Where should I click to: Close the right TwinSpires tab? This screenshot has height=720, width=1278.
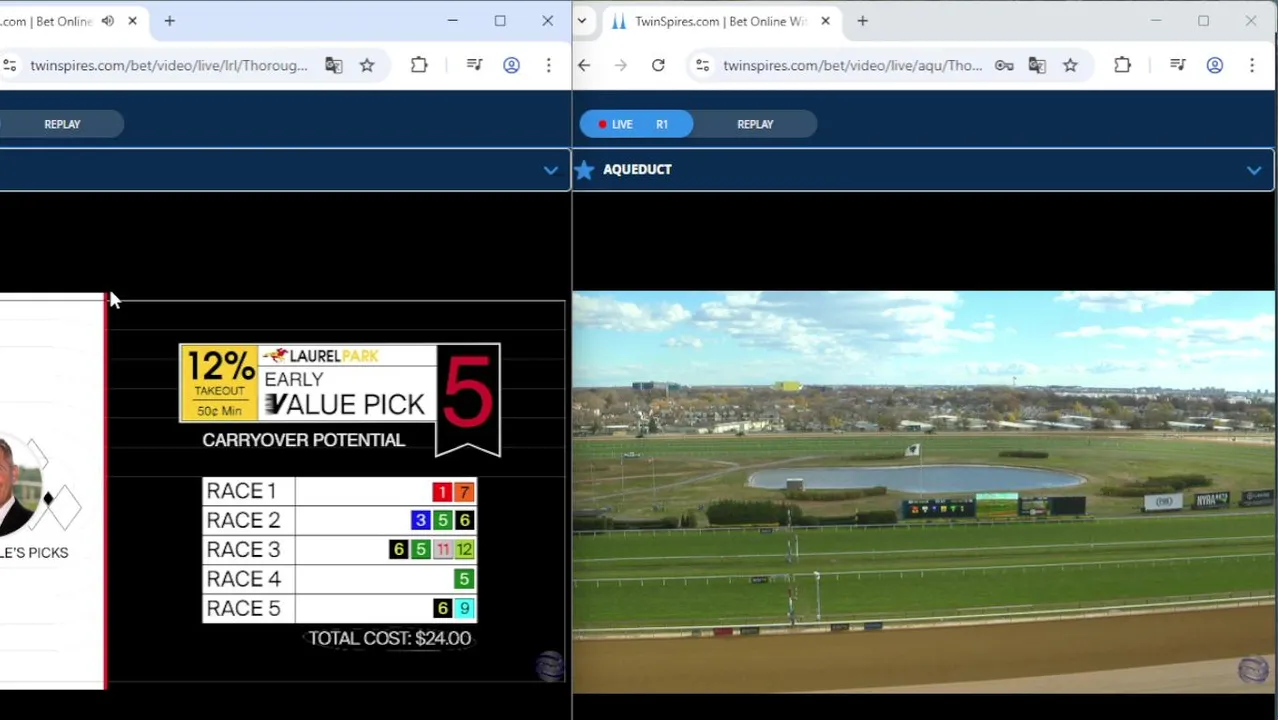pos(825,21)
